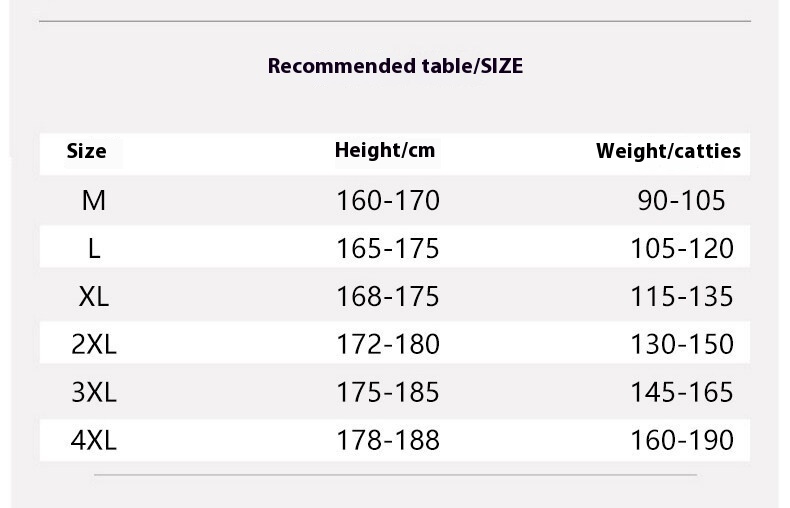790x508 pixels.
Task: Click the Size column header
Action: click(86, 152)
